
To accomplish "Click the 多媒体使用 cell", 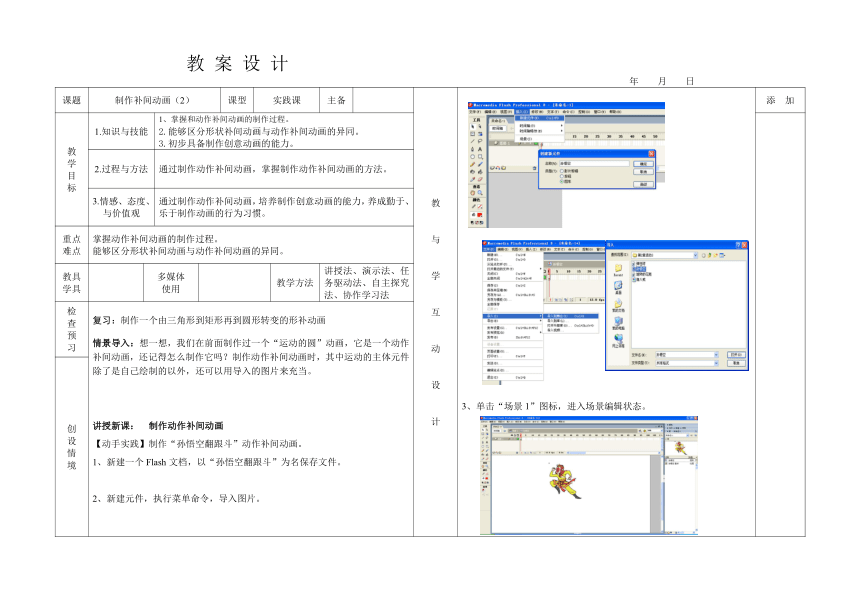I will pyautogui.click(x=171, y=283).
